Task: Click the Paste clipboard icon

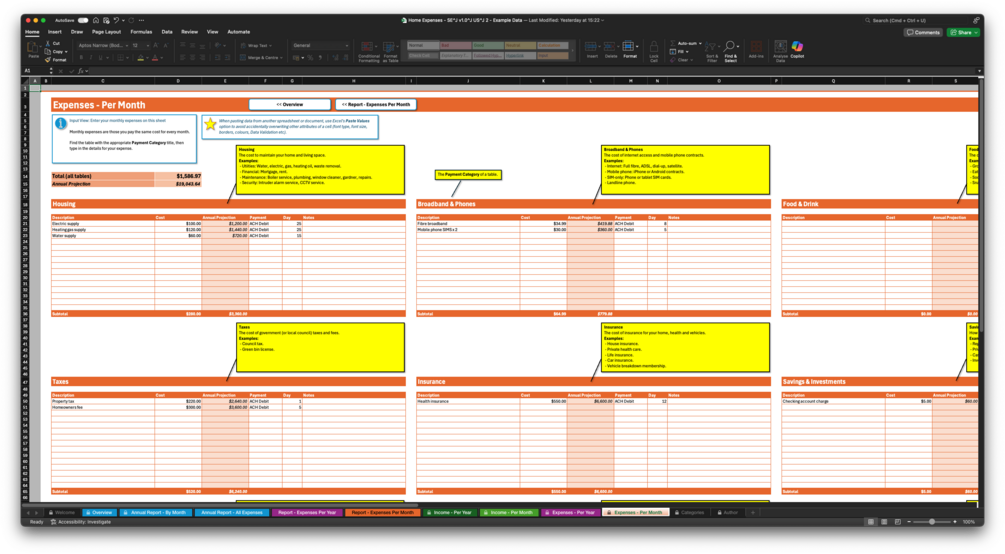Action: 33,47
